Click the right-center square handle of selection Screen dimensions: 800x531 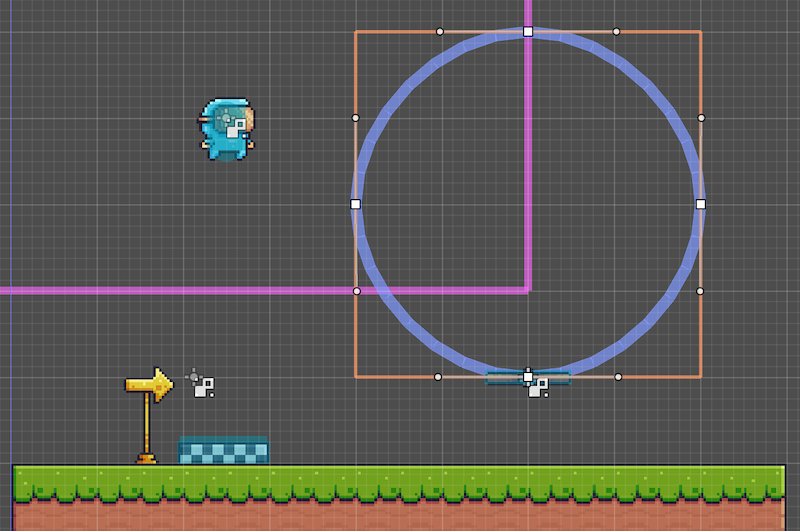[700, 204]
